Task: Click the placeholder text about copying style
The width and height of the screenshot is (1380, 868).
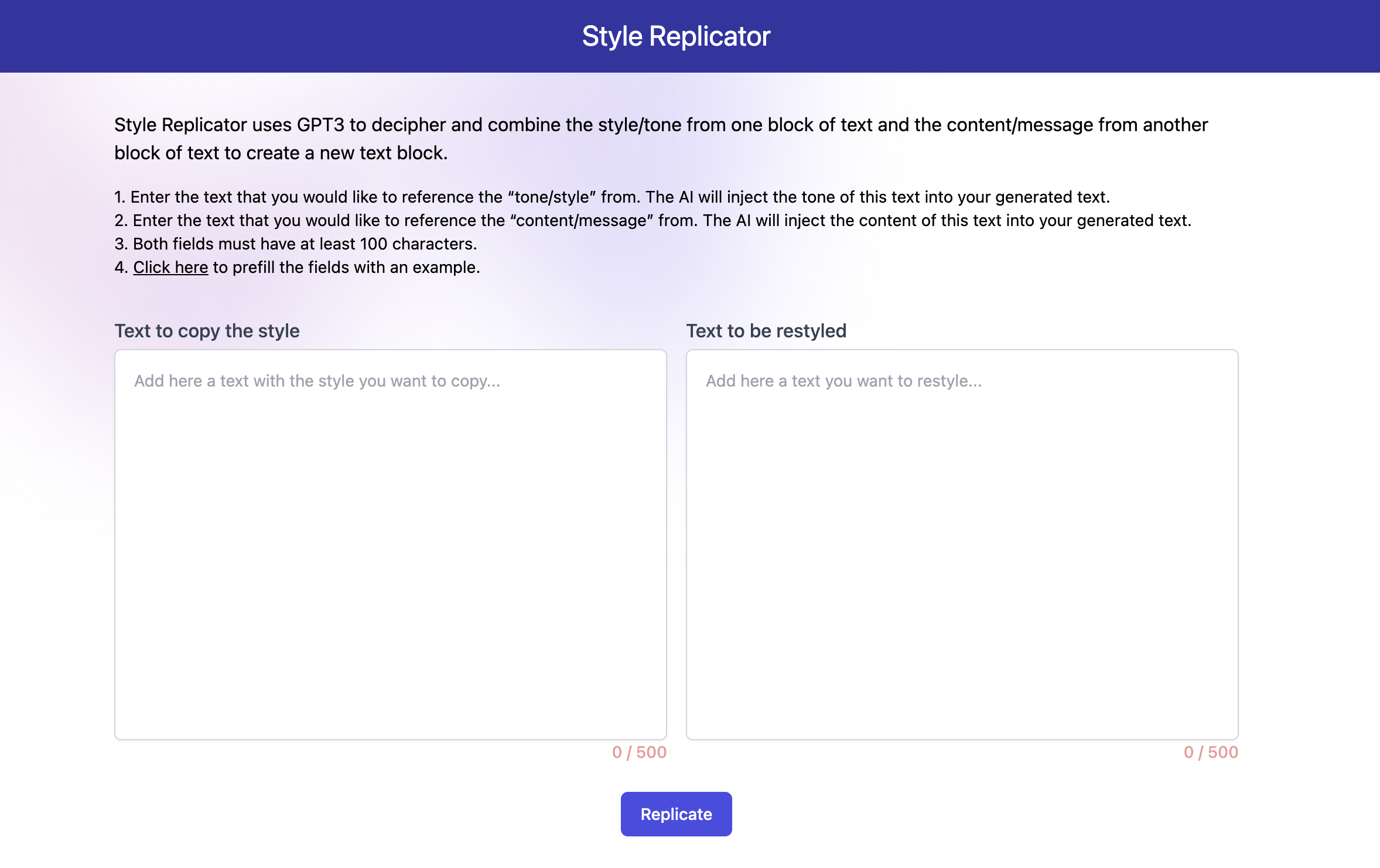Action: (x=317, y=381)
